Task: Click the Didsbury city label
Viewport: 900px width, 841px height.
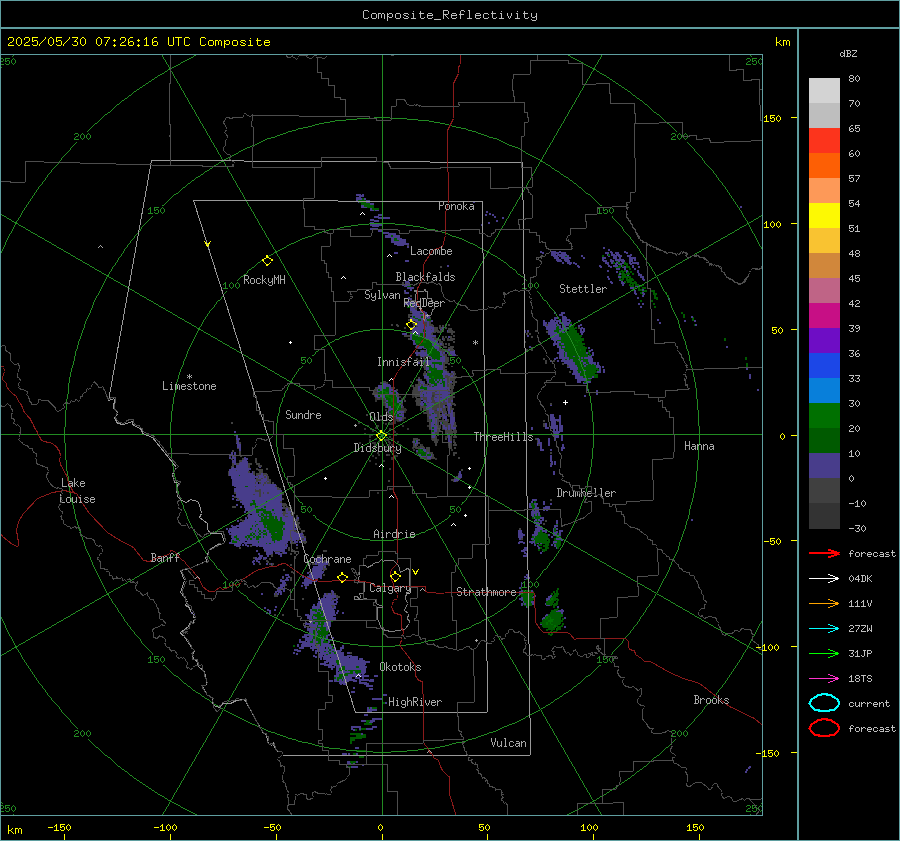Action: (377, 448)
